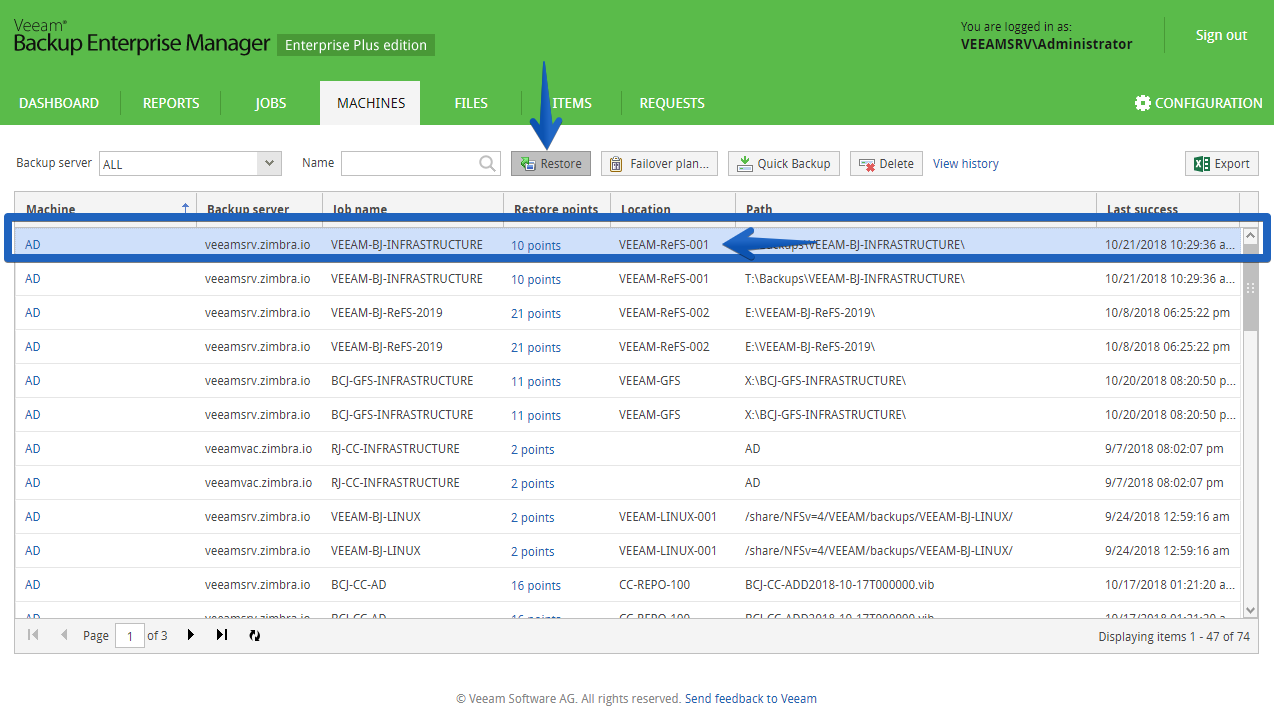Viewport: 1276px width, 715px height.
Task: Sign out of Enterprise Manager
Action: pyautogui.click(x=1221, y=35)
